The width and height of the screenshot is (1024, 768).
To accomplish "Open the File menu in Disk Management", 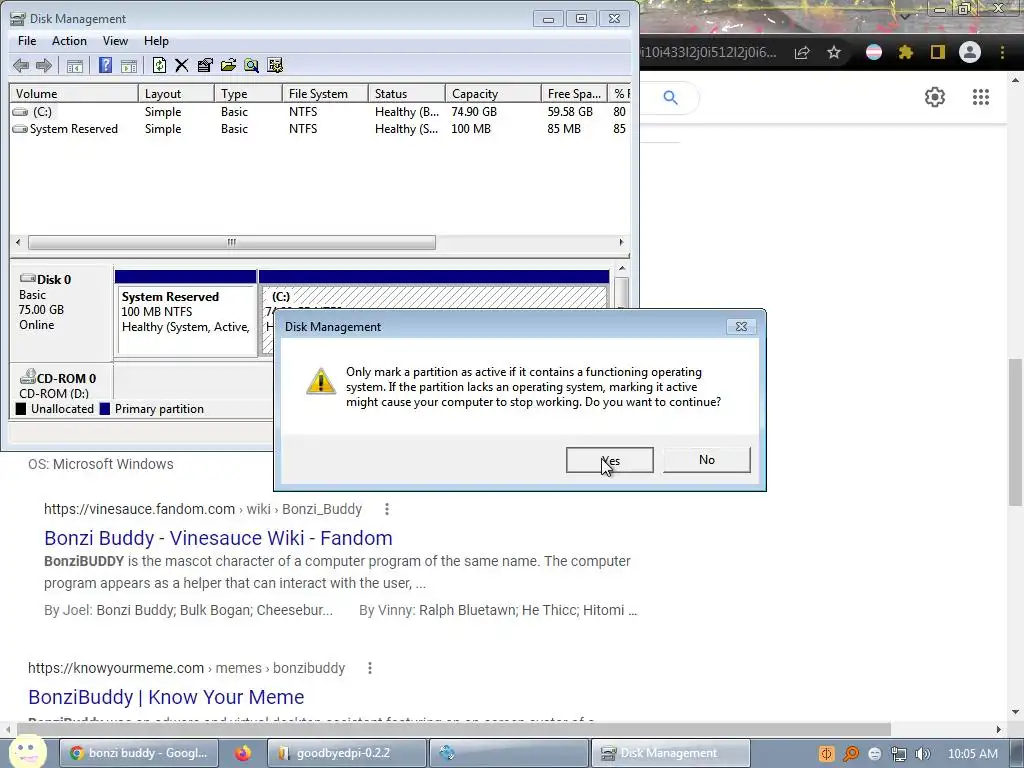I will 27,40.
